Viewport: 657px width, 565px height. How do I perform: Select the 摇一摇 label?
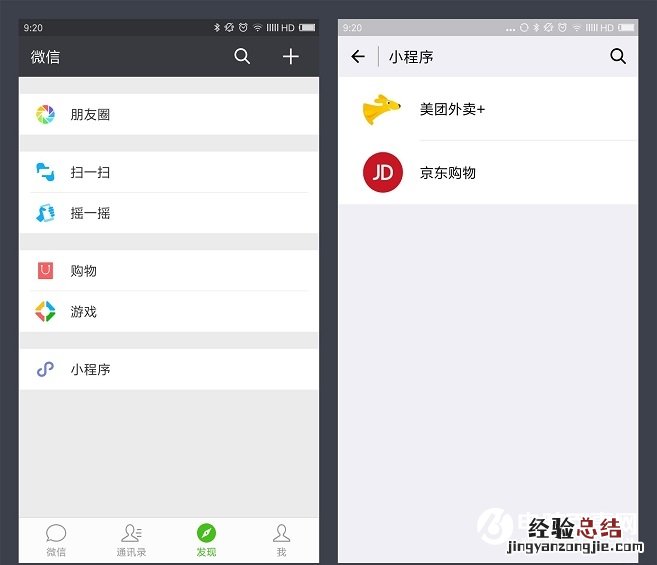click(90, 213)
